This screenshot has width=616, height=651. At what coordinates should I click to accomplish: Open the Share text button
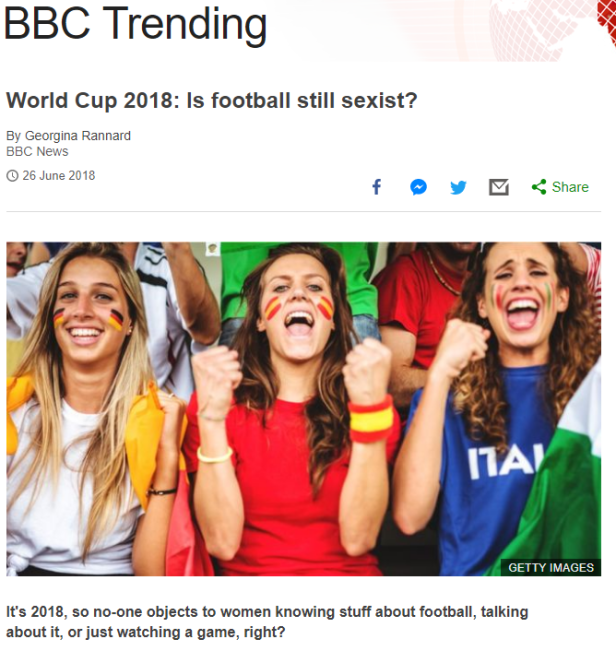coord(570,187)
